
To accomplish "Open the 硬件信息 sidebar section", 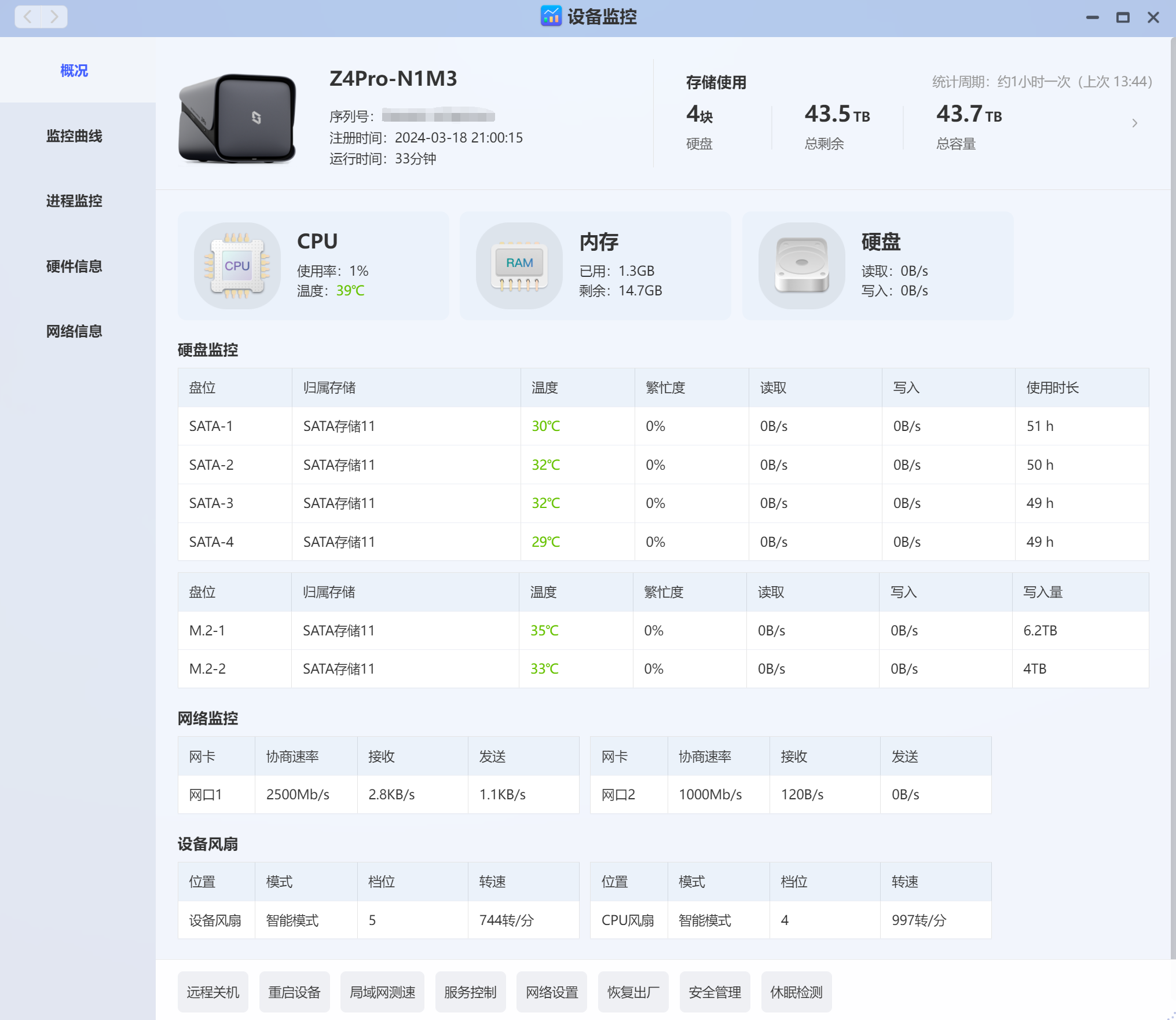I will coord(74,266).
